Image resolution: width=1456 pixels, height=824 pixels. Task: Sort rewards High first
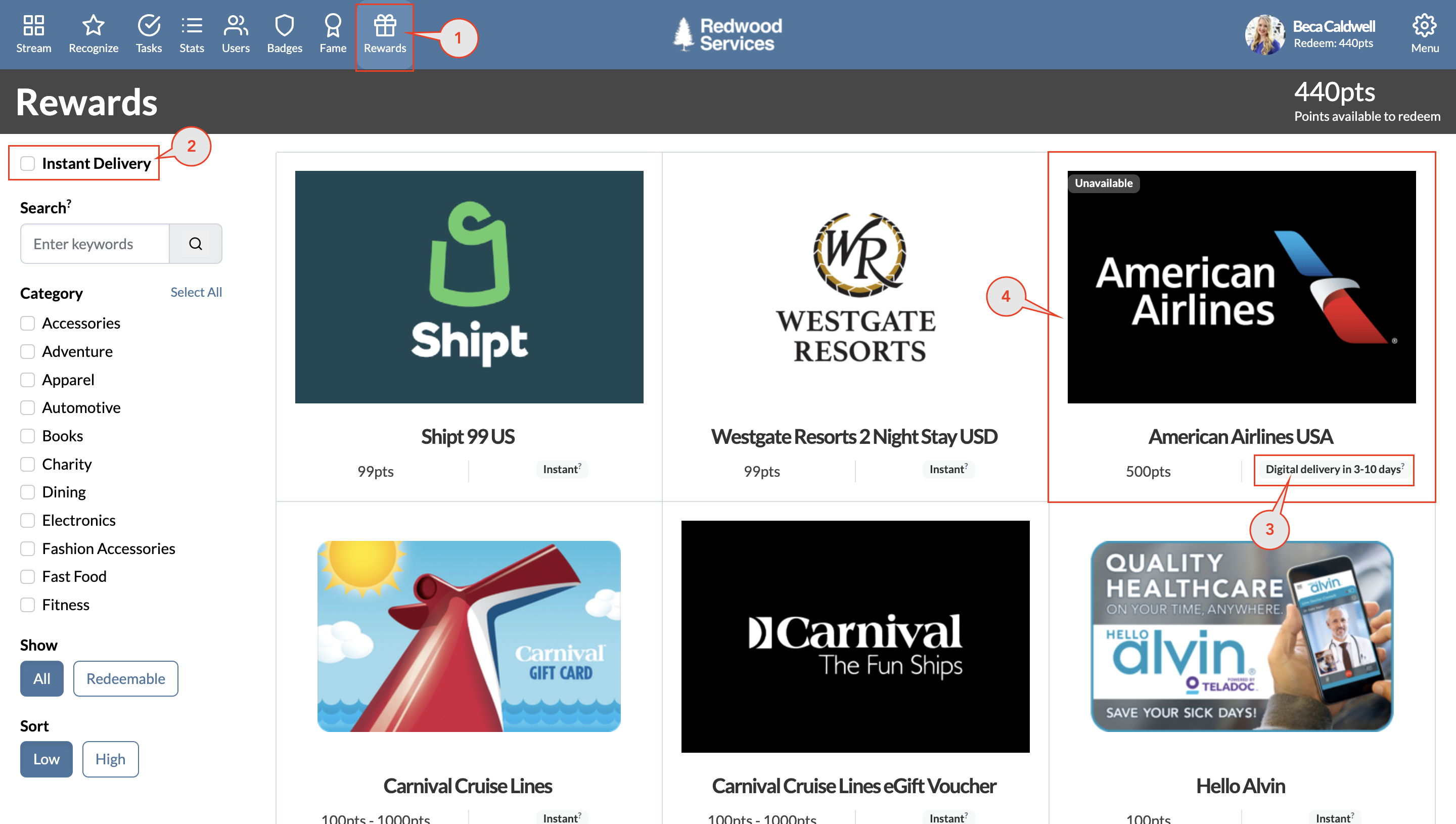click(110, 758)
